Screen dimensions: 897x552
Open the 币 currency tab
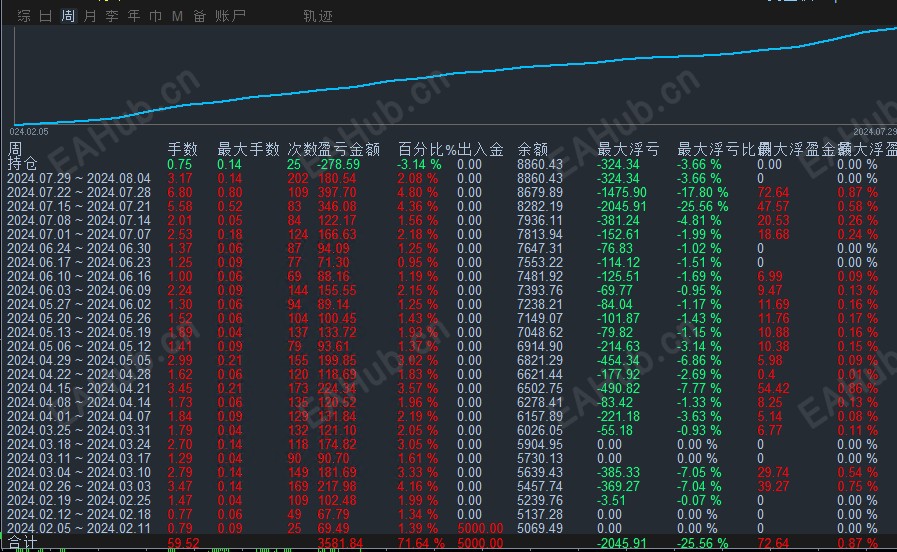155,16
